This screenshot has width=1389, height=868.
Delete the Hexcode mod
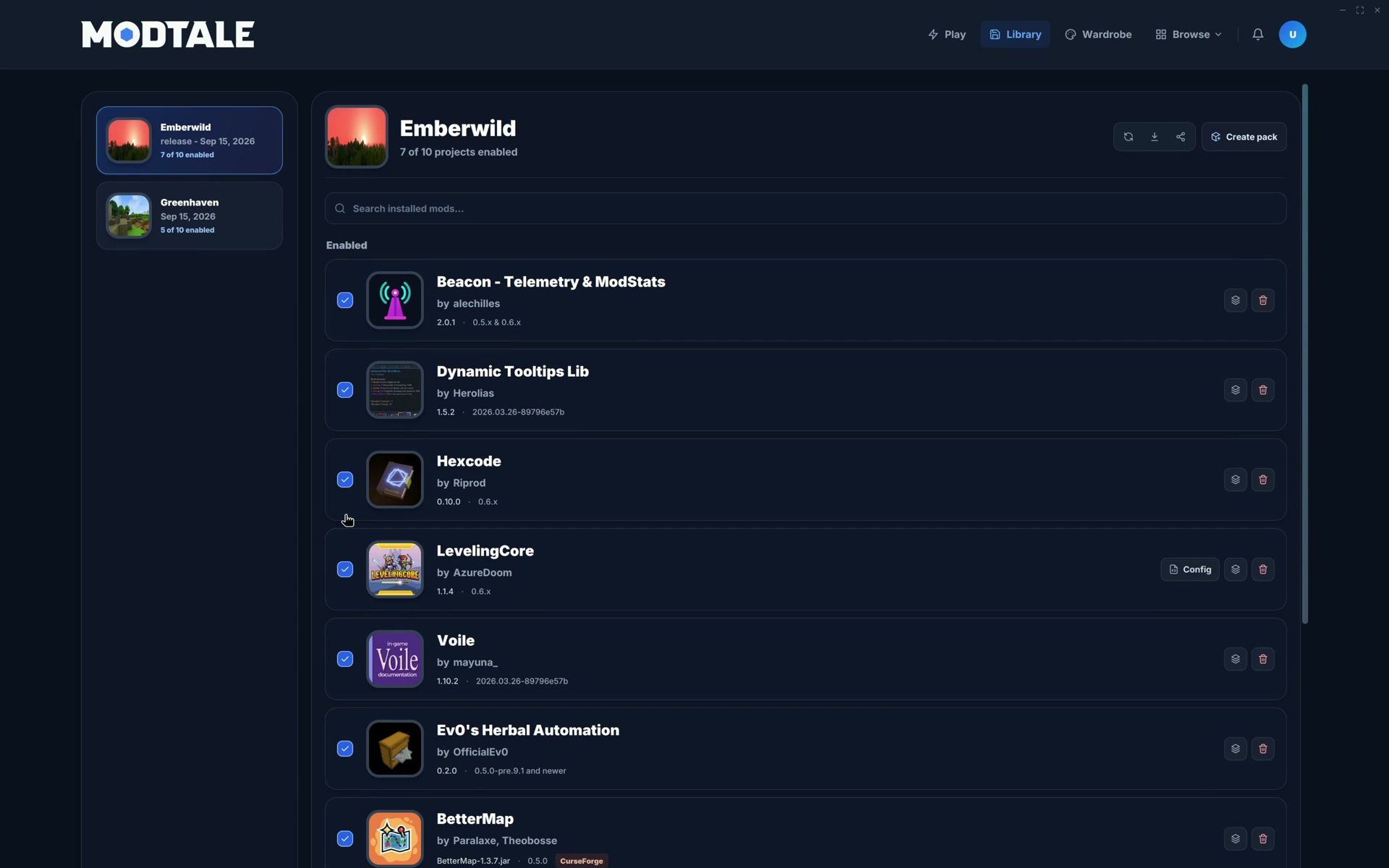(1263, 480)
